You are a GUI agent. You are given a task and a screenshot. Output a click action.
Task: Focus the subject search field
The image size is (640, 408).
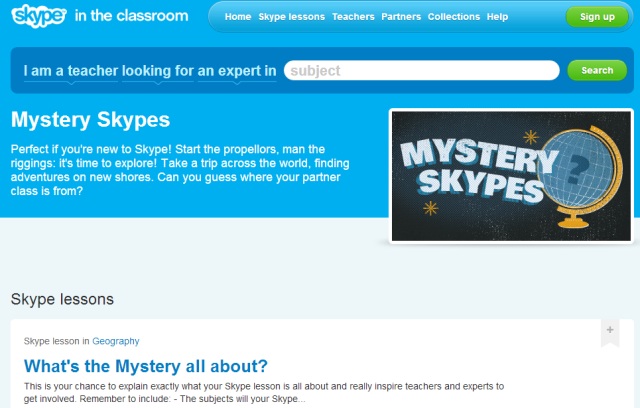point(422,71)
